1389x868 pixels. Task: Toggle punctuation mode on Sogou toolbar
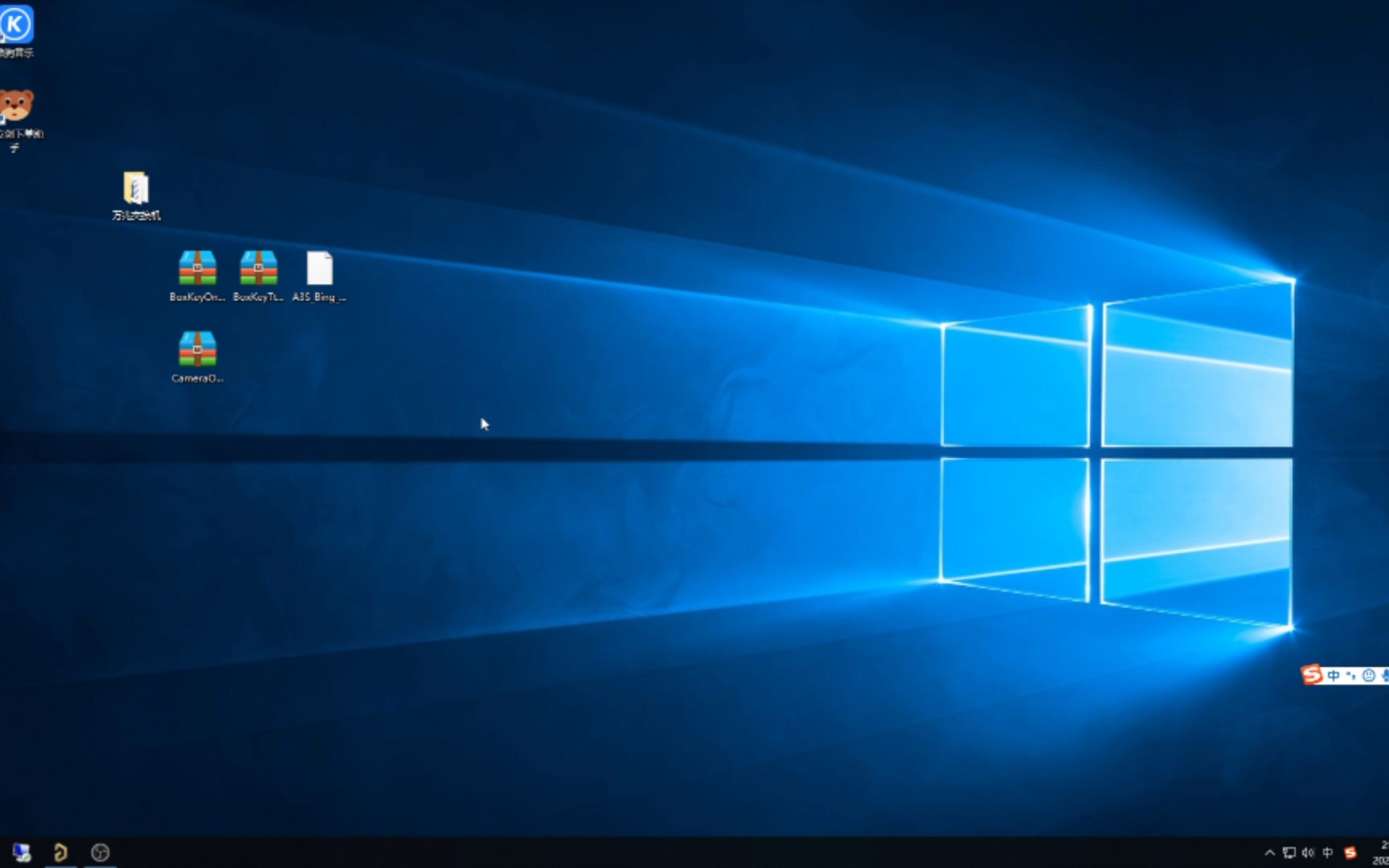click(x=1350, y=675)
